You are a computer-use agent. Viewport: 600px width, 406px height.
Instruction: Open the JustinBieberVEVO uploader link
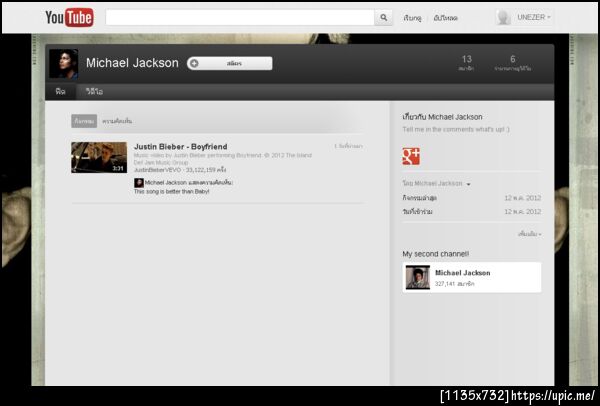click(x=157, y=170)
